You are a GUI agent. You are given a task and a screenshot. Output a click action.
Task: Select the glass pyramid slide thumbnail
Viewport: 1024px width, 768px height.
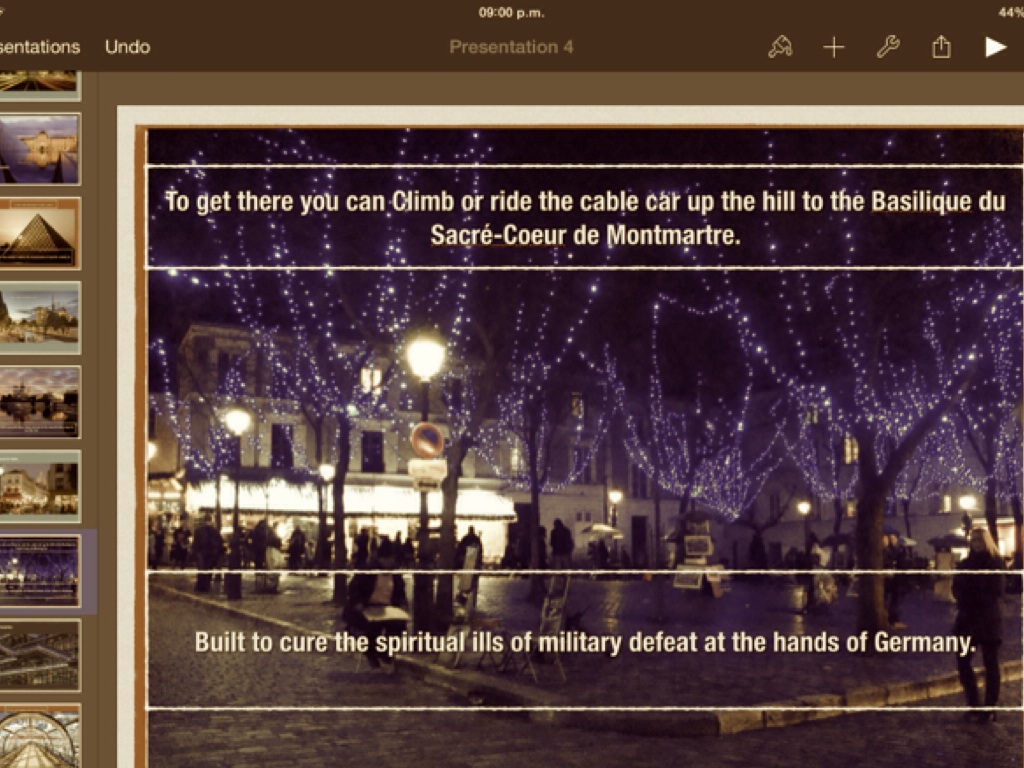[x=40, y=233]
